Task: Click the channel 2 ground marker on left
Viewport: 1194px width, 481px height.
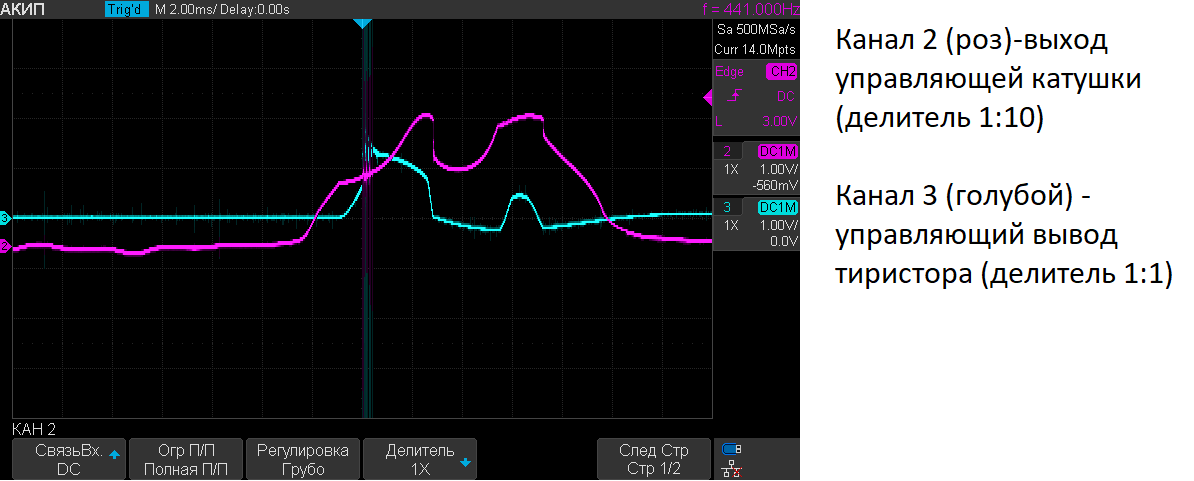Action: click(5, 246)
